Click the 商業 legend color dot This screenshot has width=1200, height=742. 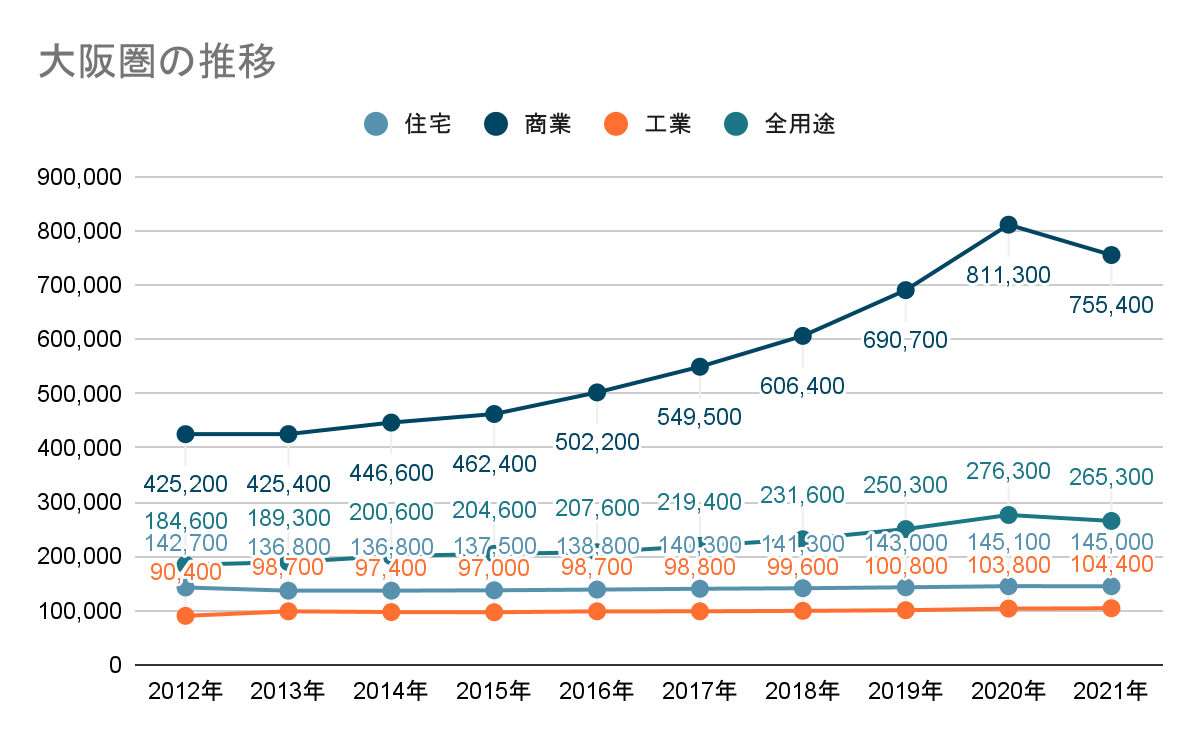(x=497, y=125)
